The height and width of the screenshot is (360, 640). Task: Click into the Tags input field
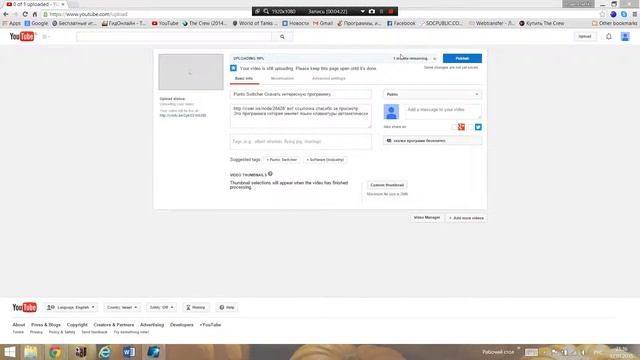tap(301, 142)
